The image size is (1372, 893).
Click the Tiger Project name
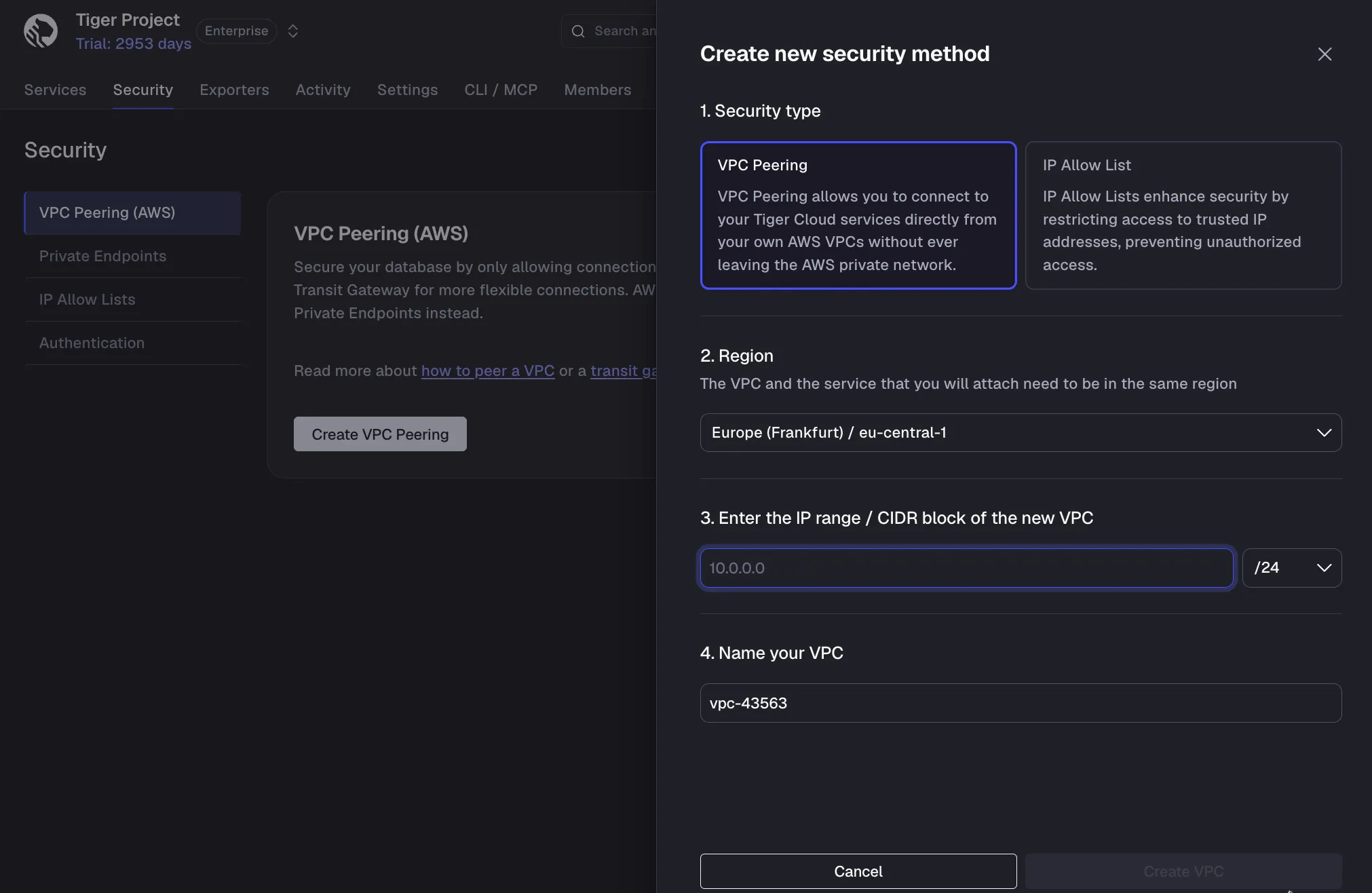click(x=128, y=20)
